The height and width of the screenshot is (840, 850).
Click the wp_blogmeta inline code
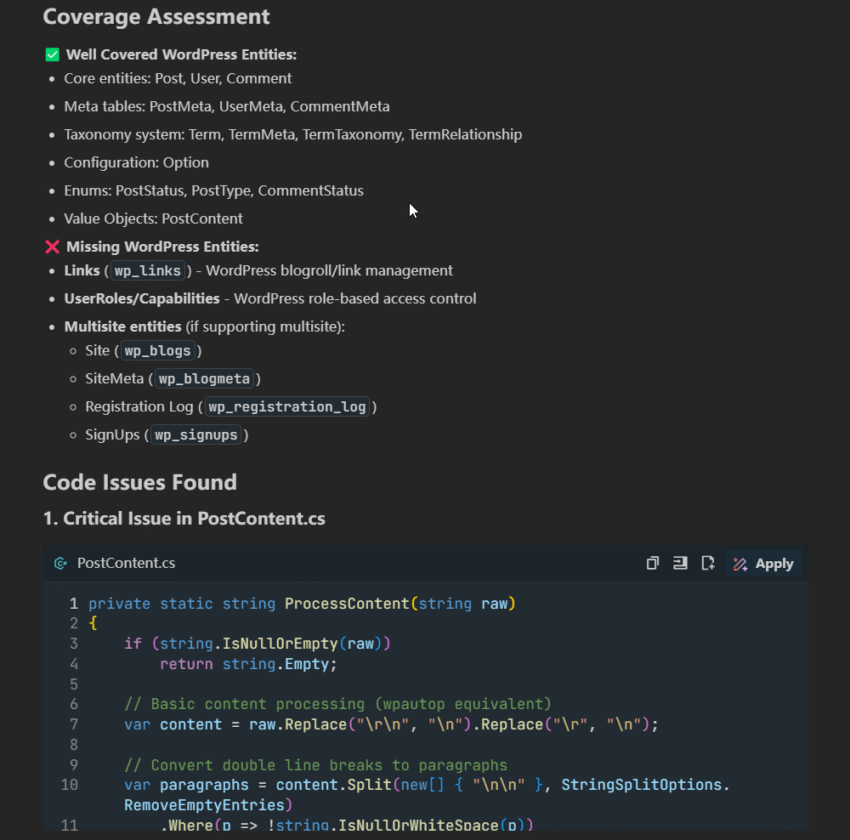click(204, 379)
